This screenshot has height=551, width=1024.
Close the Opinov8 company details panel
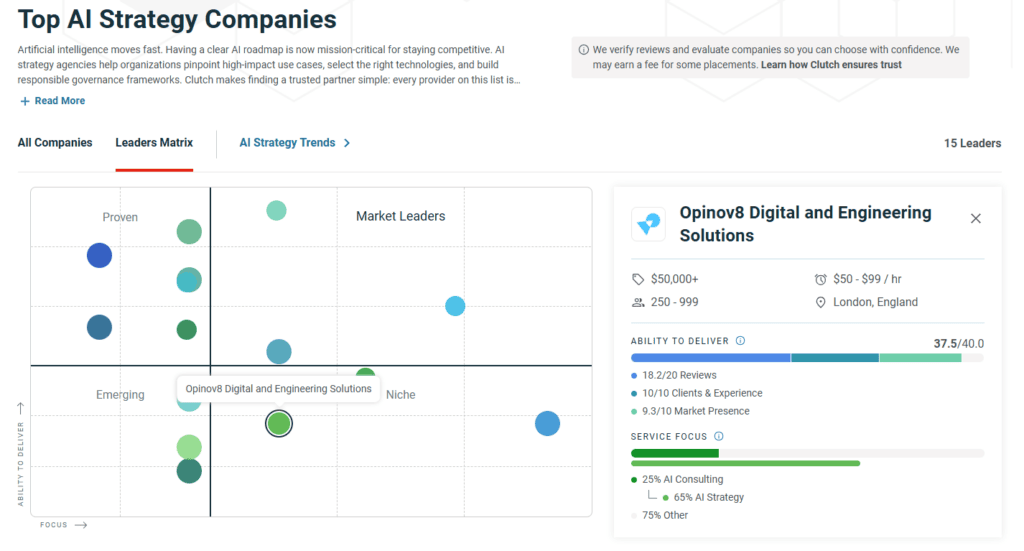coord(975,219)
